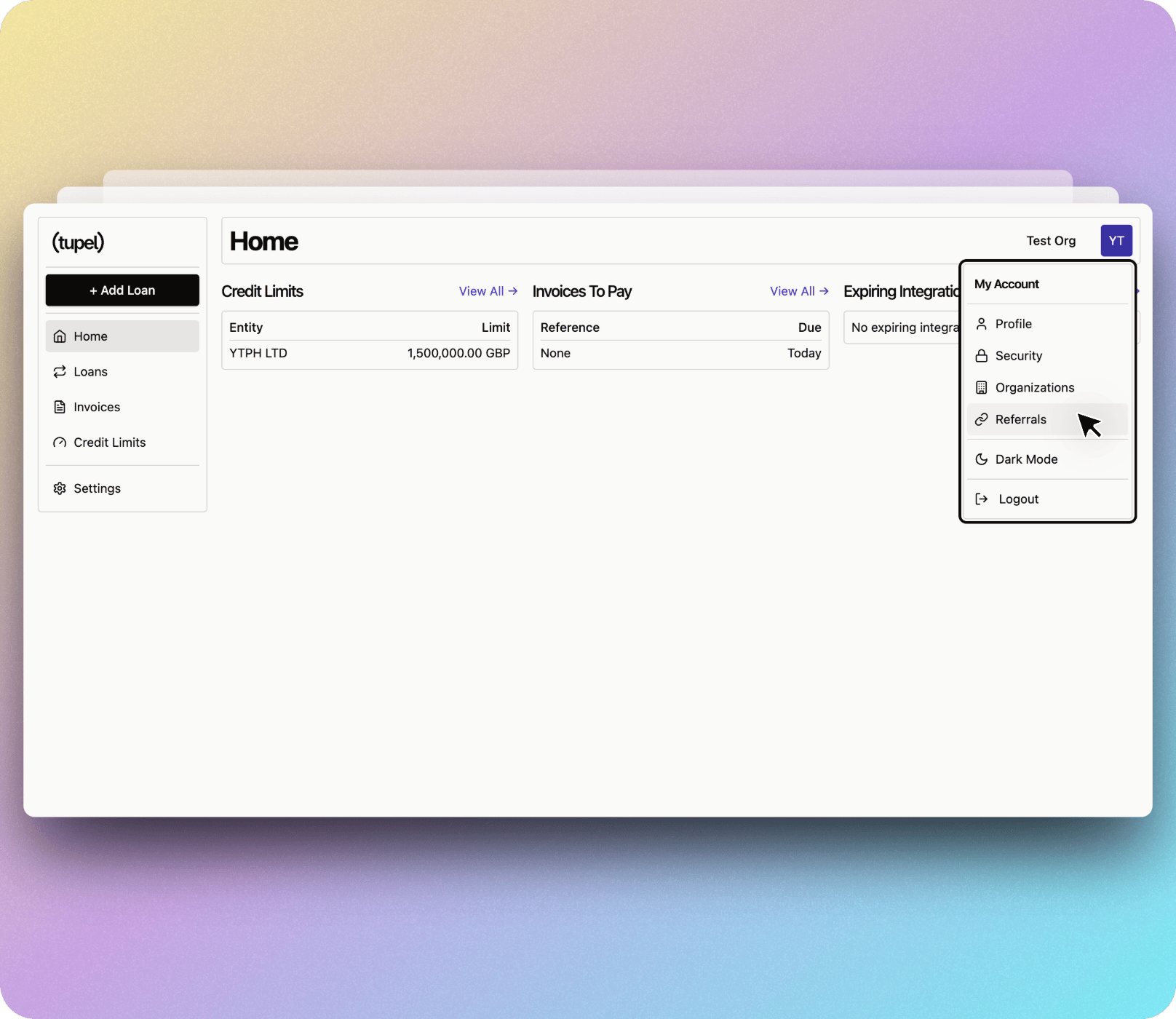Viewport: 1176px width, 1019px height.
Task: Click the Referrals link icon
Action: click(x=981, y=419)
